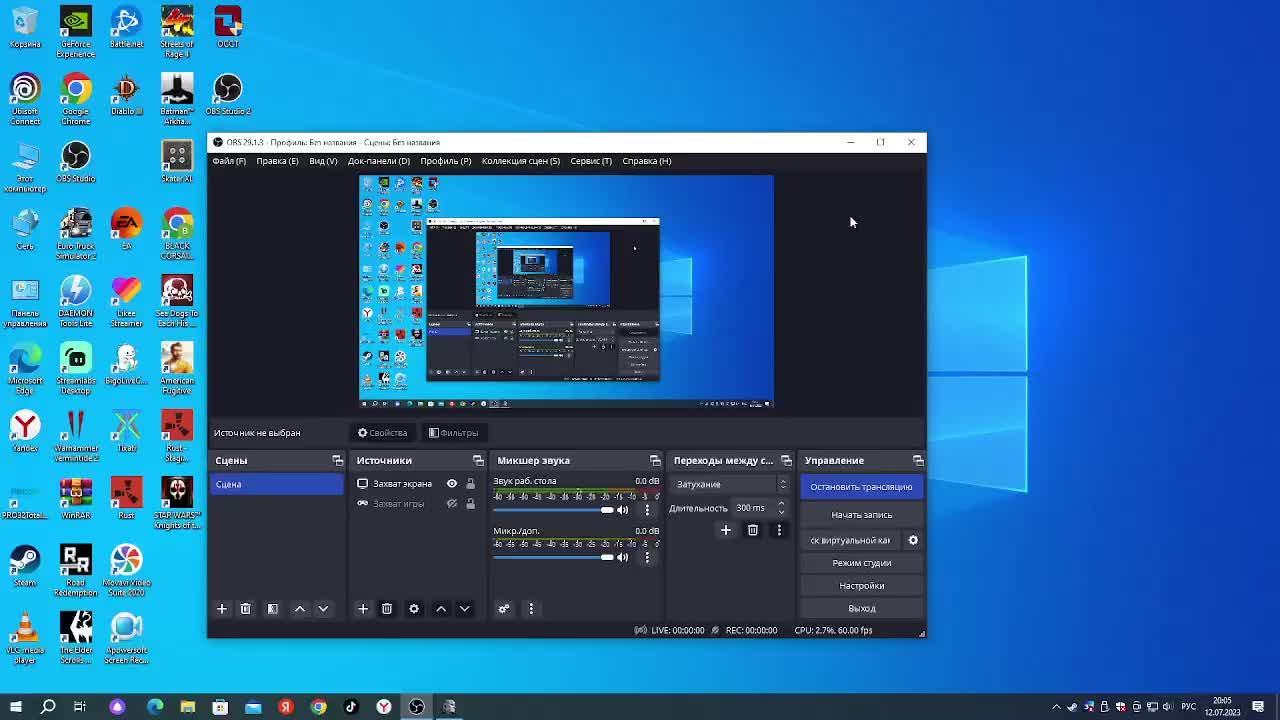This screenshot has height=720, width=1280.
Task: Launch Steam from the desktop icon
Action: [25, 564]
